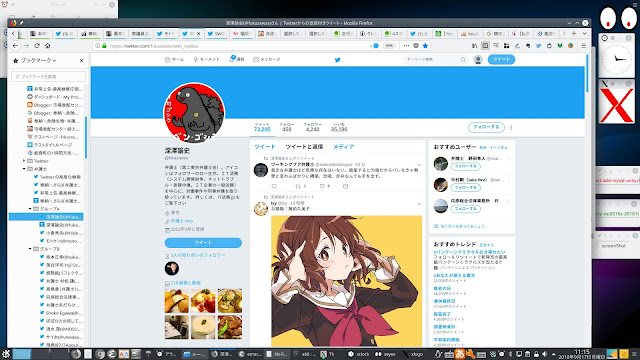Open the Blogger: 市場値配セン bookmark
Viewport: 640px width, 360px height.
(54, 105)
